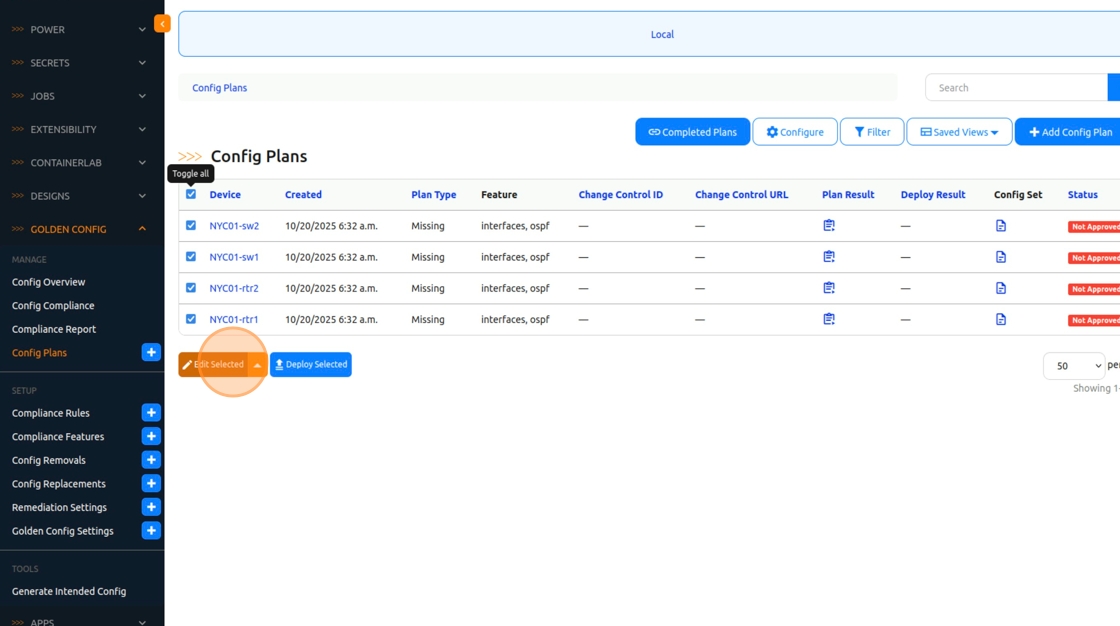Uncheck the NYC01-sw2 row checkbox

pos(191,226)
